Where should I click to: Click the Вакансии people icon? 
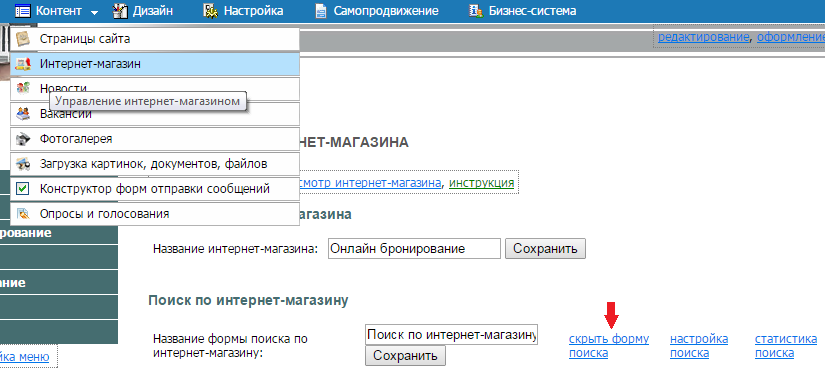(x=23, y=114)
